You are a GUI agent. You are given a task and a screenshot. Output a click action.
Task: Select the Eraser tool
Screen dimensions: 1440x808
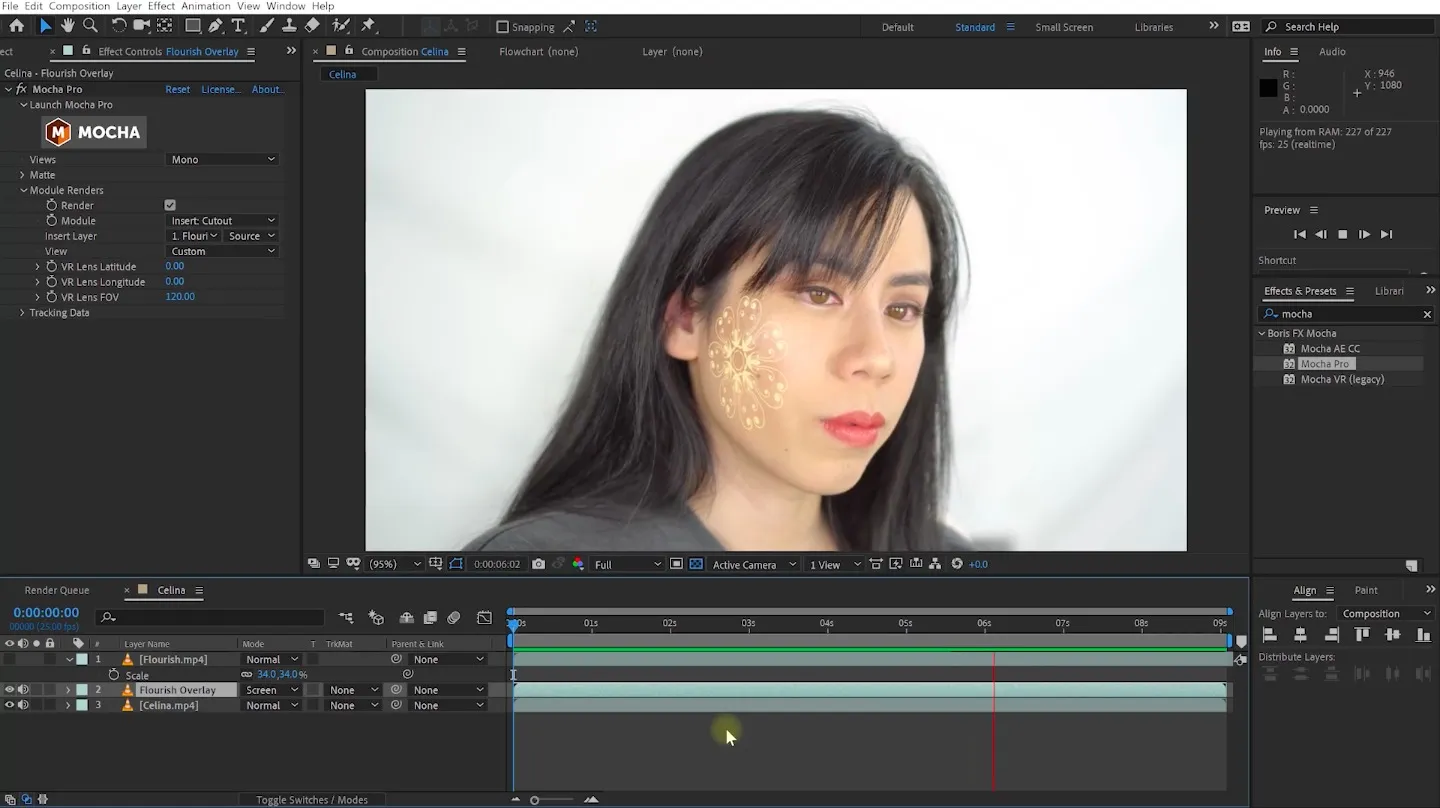pos(312,26)
